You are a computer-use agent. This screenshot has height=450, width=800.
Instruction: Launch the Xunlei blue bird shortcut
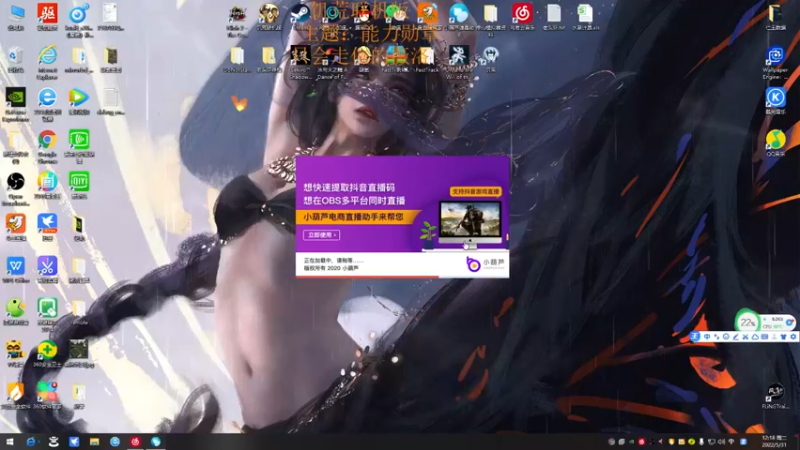pos(47,227)
